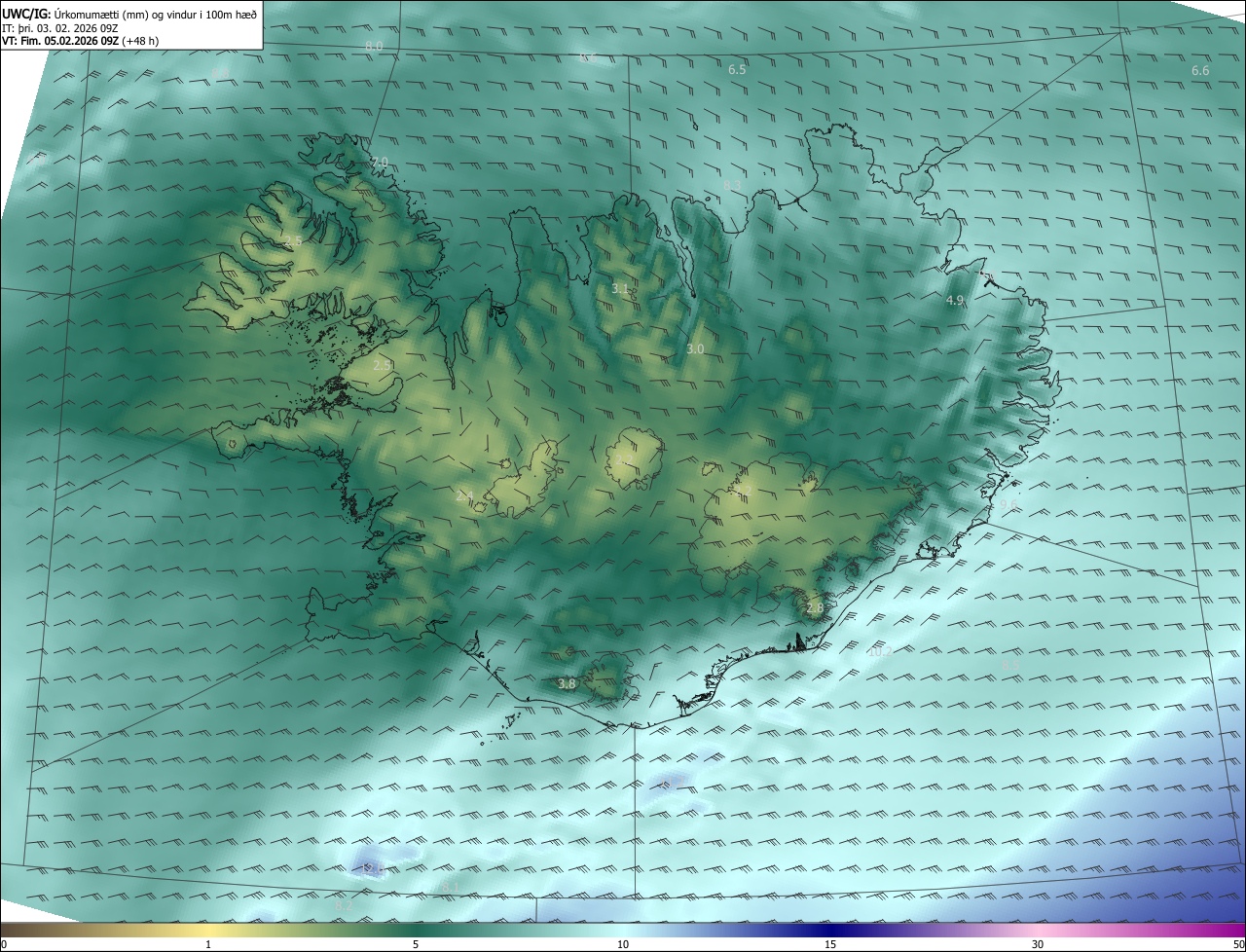Screen dimensions: 1246x952
Task: Click the 7.0 value label on the map
Action: tap(379, 162)
